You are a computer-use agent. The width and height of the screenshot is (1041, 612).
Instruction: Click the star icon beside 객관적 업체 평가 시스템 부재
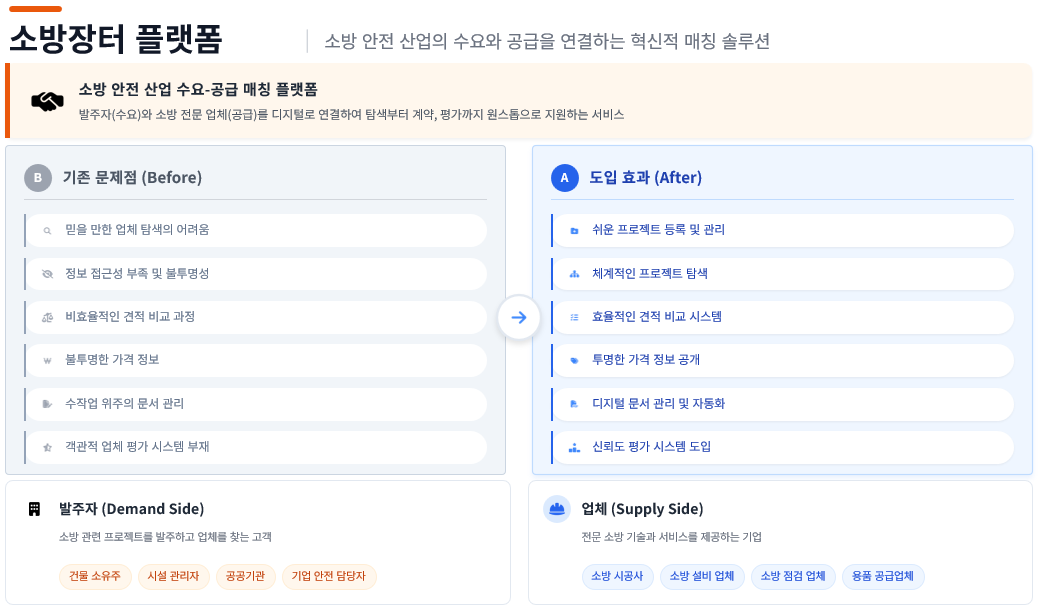click(x=47, y=447)
